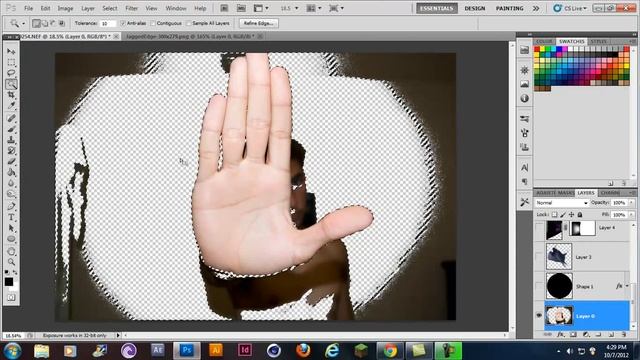The height and width of the screenshot is (360, 640).
Task: Switch to the Design workspace
Action: tap(475, 8)
